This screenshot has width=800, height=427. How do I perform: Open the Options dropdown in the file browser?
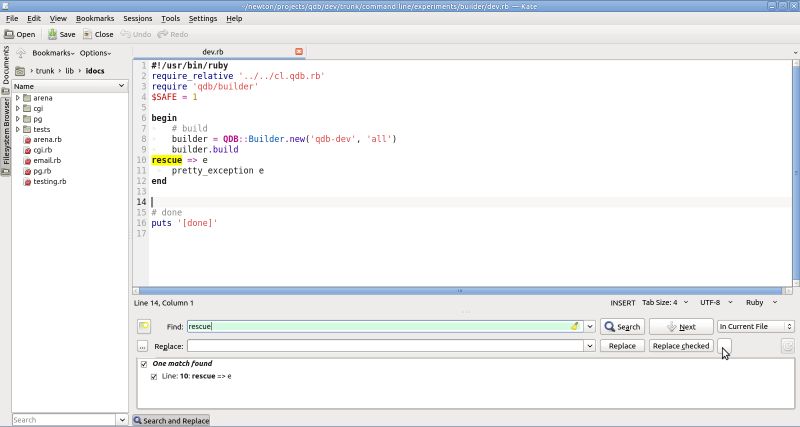pos(95,53)
